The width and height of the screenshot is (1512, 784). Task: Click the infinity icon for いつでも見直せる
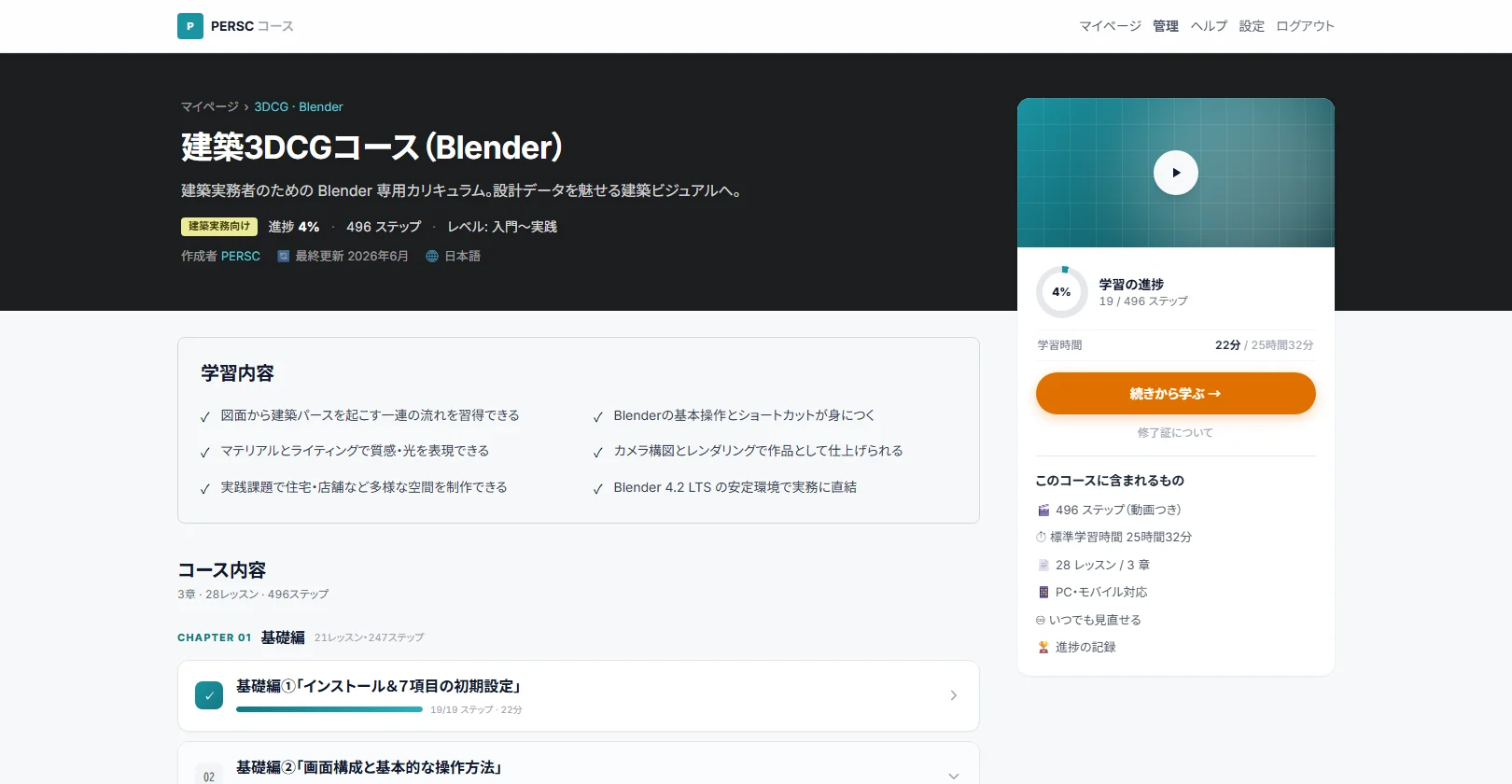1041,620
